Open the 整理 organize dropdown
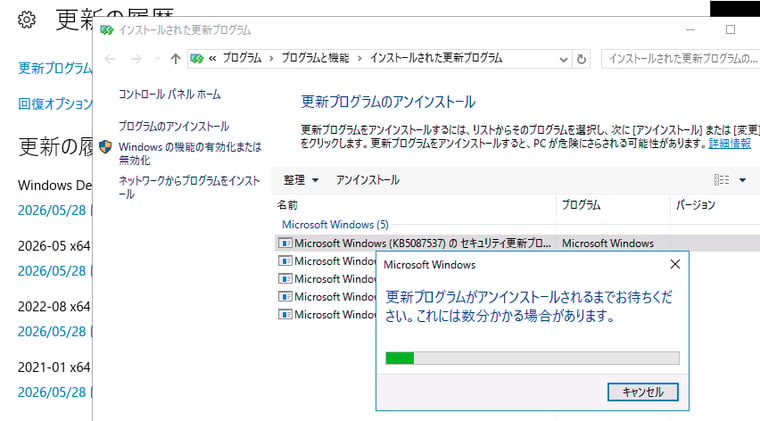760x421 pixels. [x=301, y=180]
